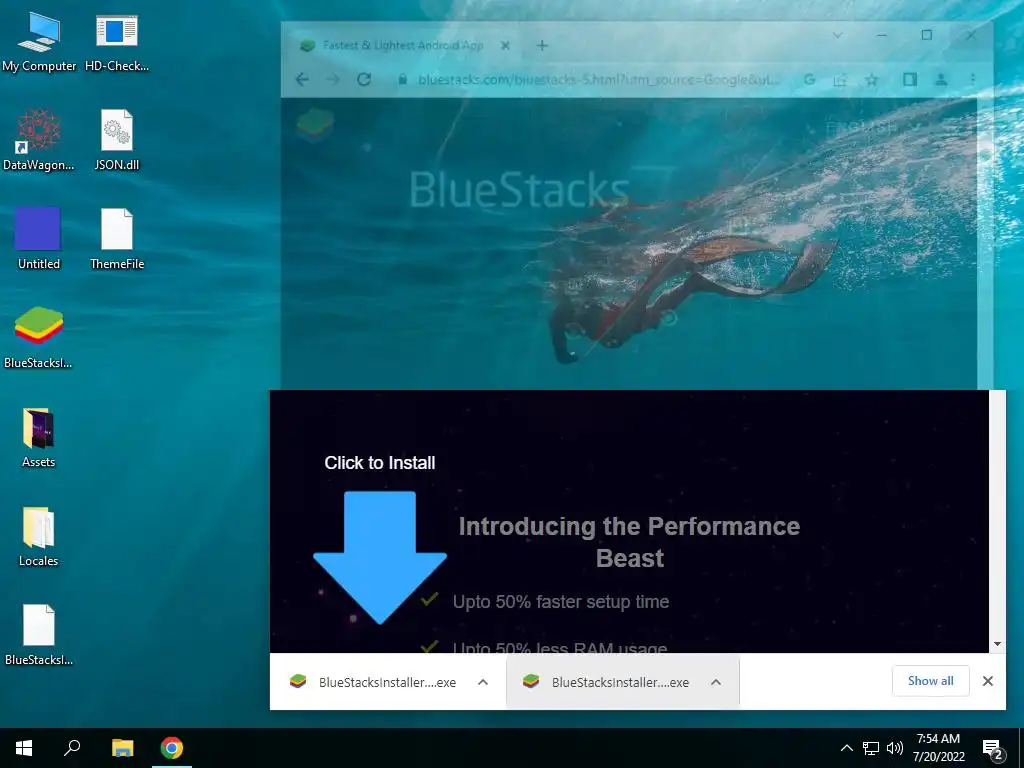Click the padlock site info icon
1024x768 pixels.
(x=403, y=80)
